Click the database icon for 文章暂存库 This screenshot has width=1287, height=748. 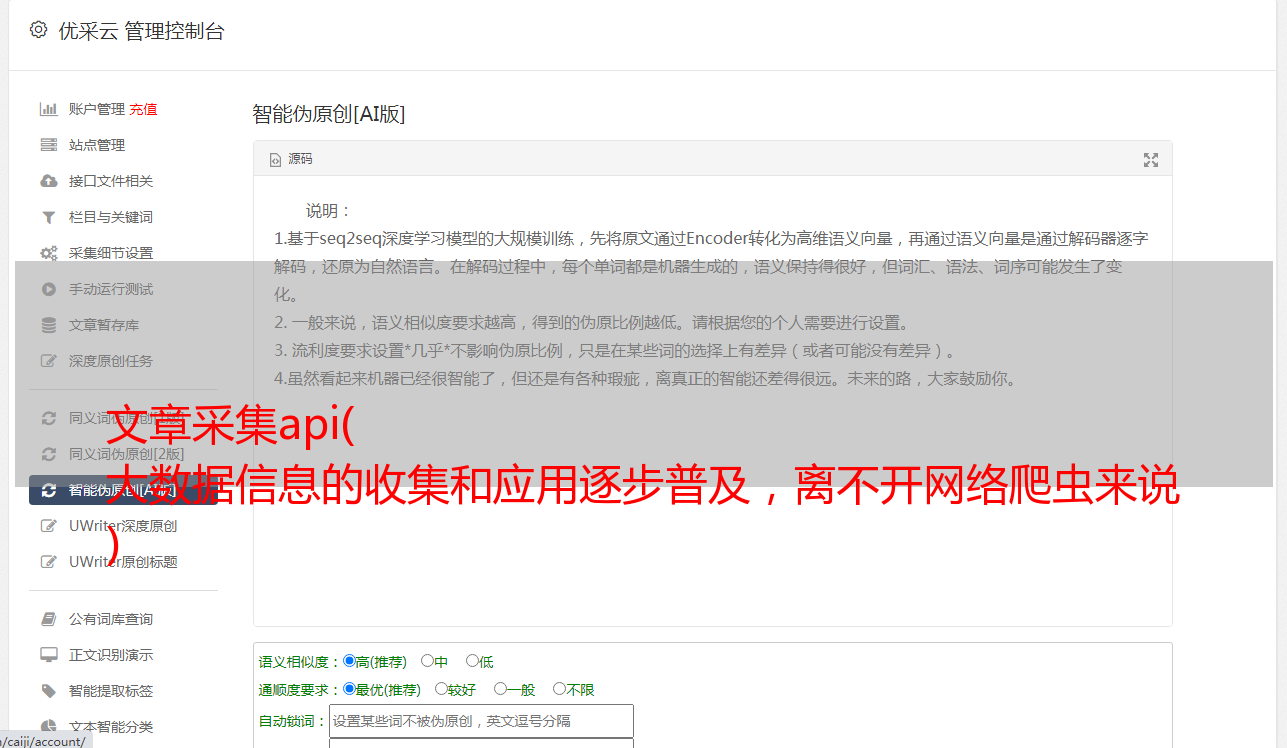[48, 325]
